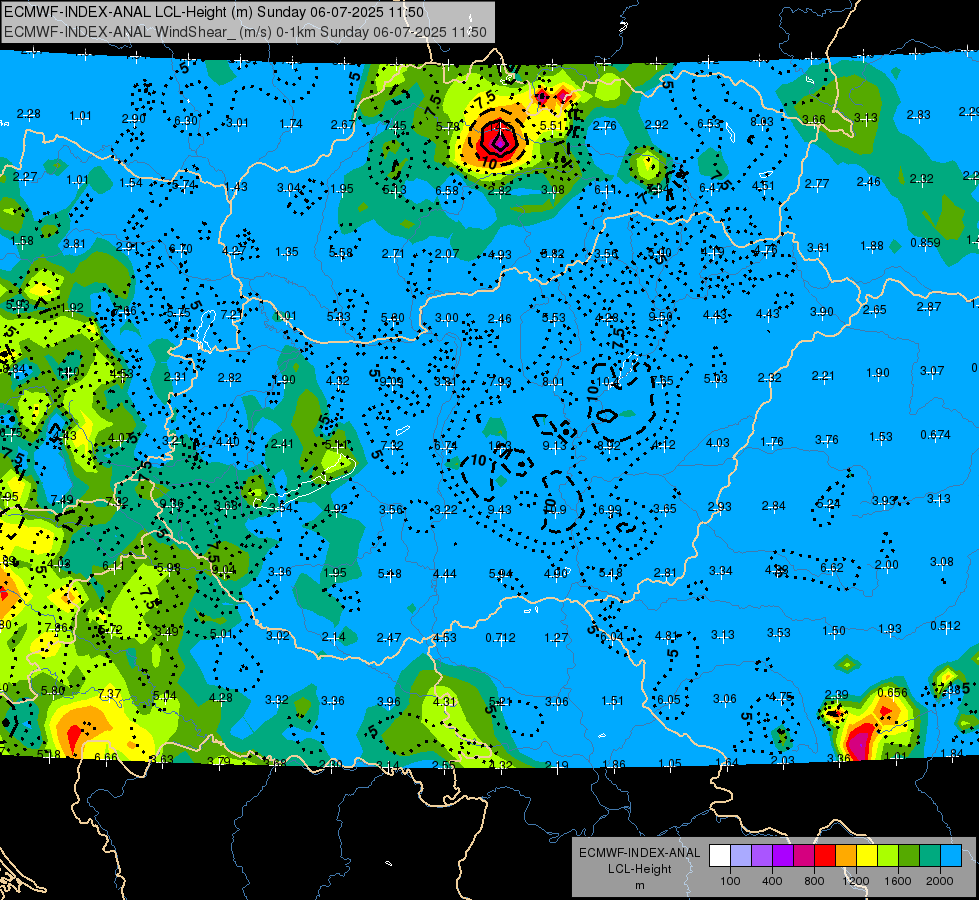Image resolution: width=979 pixels, height=900 pixels.
Task: Click the wind shear value '8.03'
Action: click(762, 122)
